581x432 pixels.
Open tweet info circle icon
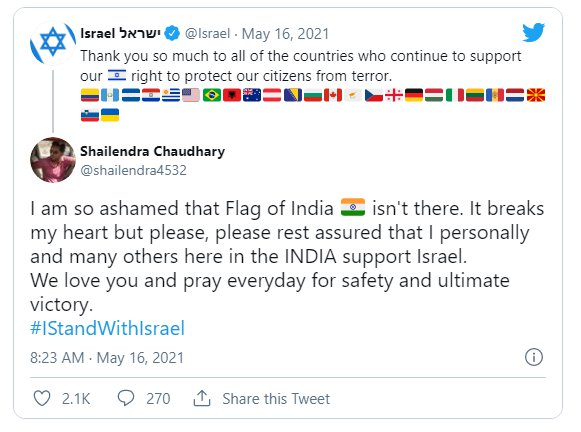(534, 357)
